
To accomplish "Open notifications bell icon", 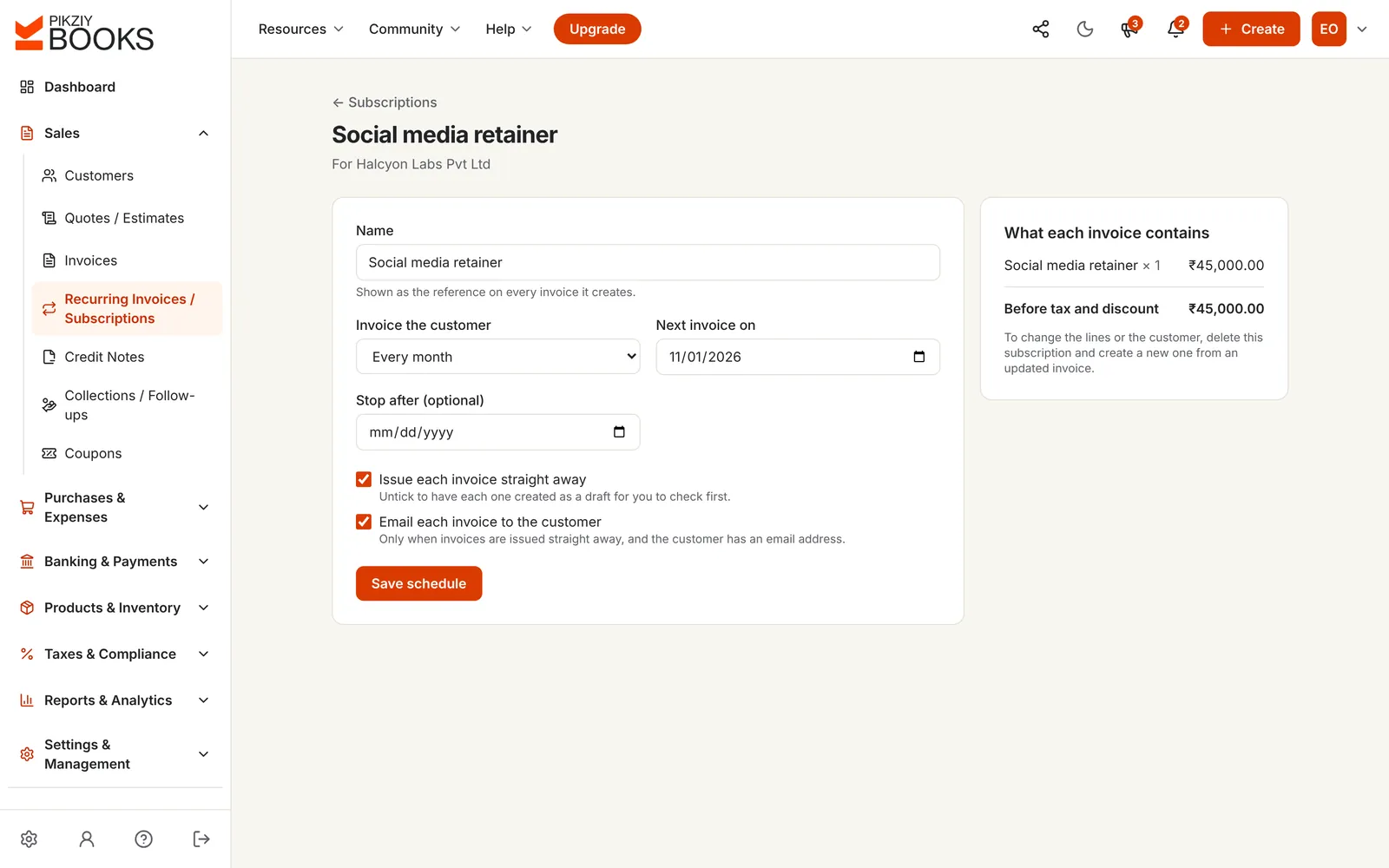I will point(1175,29).
